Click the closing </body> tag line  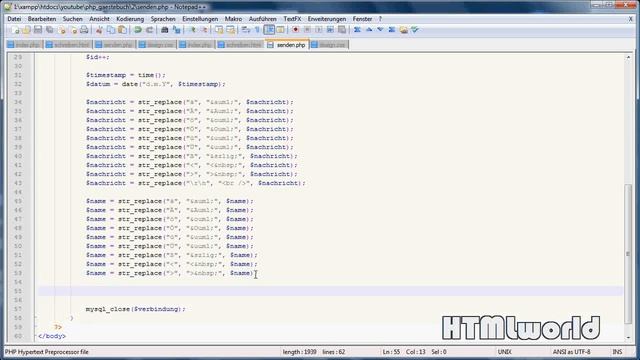(52, 336)
